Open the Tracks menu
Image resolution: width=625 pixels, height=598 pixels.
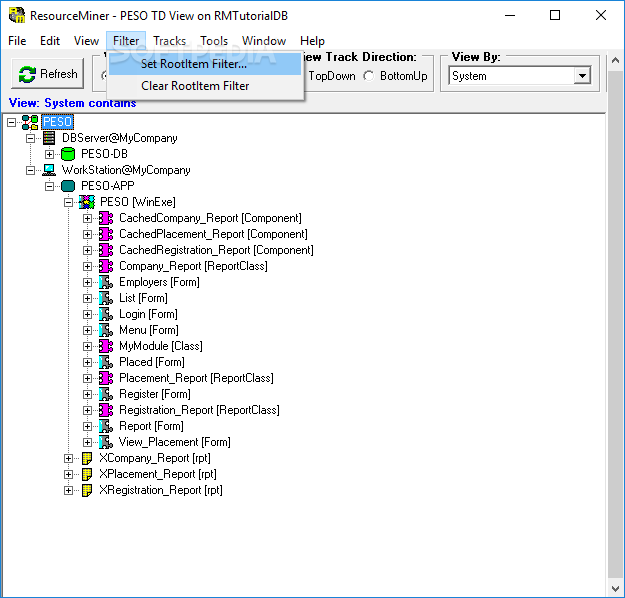pos(169,41)
